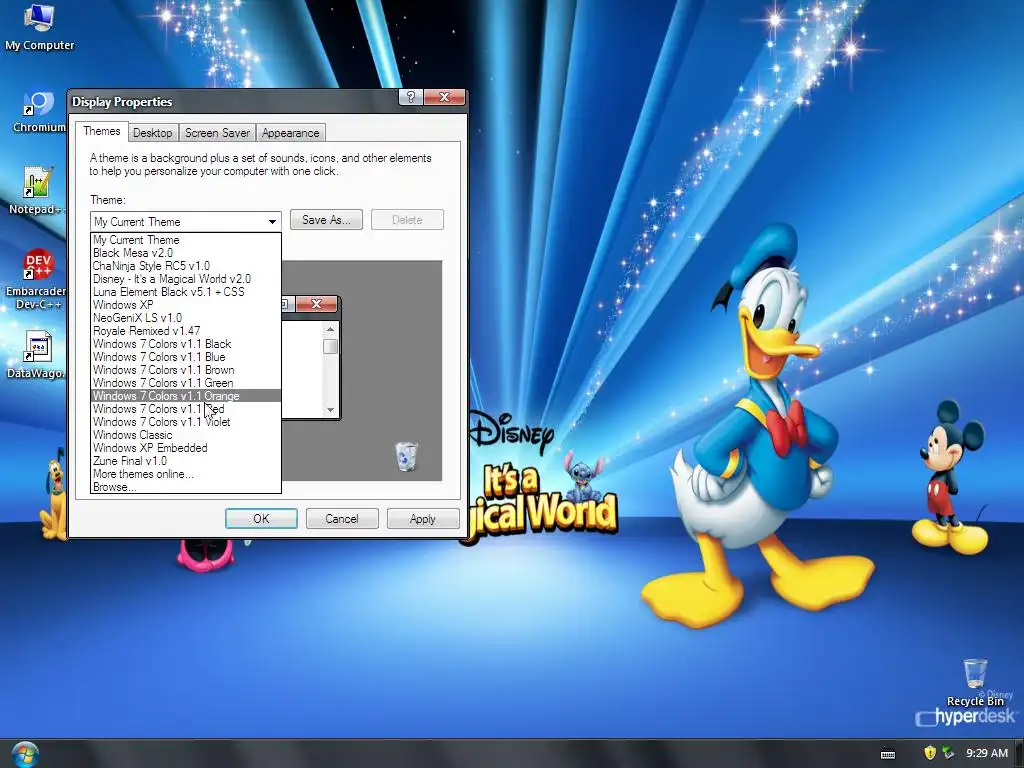Select Windows 7 Colors v1.1 Orange

[185, 396]
